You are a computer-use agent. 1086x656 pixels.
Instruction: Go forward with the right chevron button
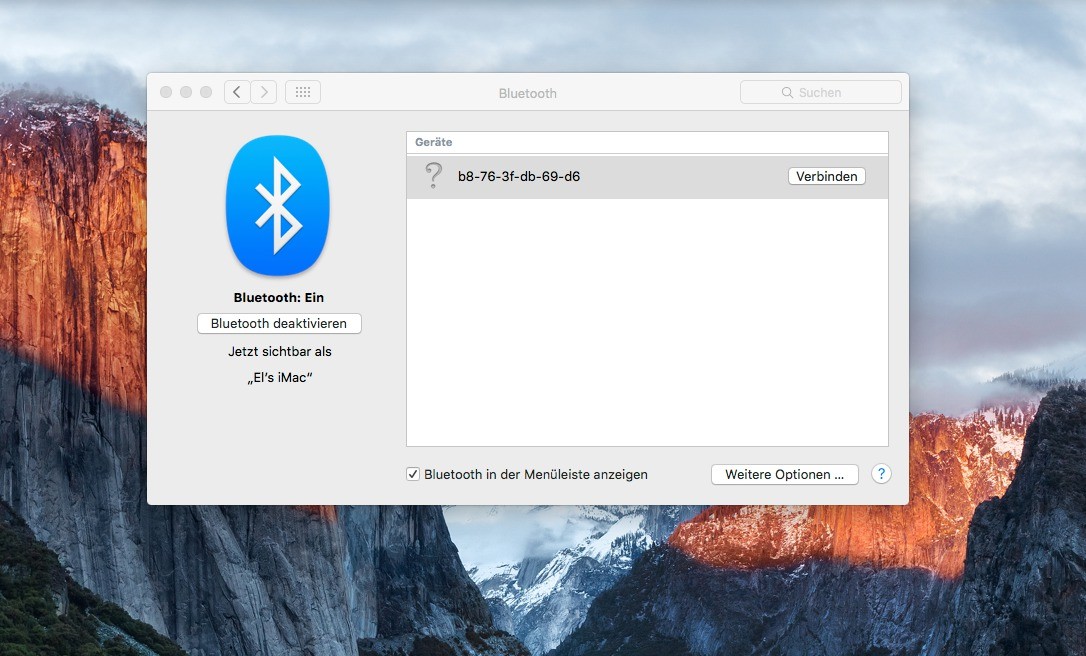tap(264, 92)
